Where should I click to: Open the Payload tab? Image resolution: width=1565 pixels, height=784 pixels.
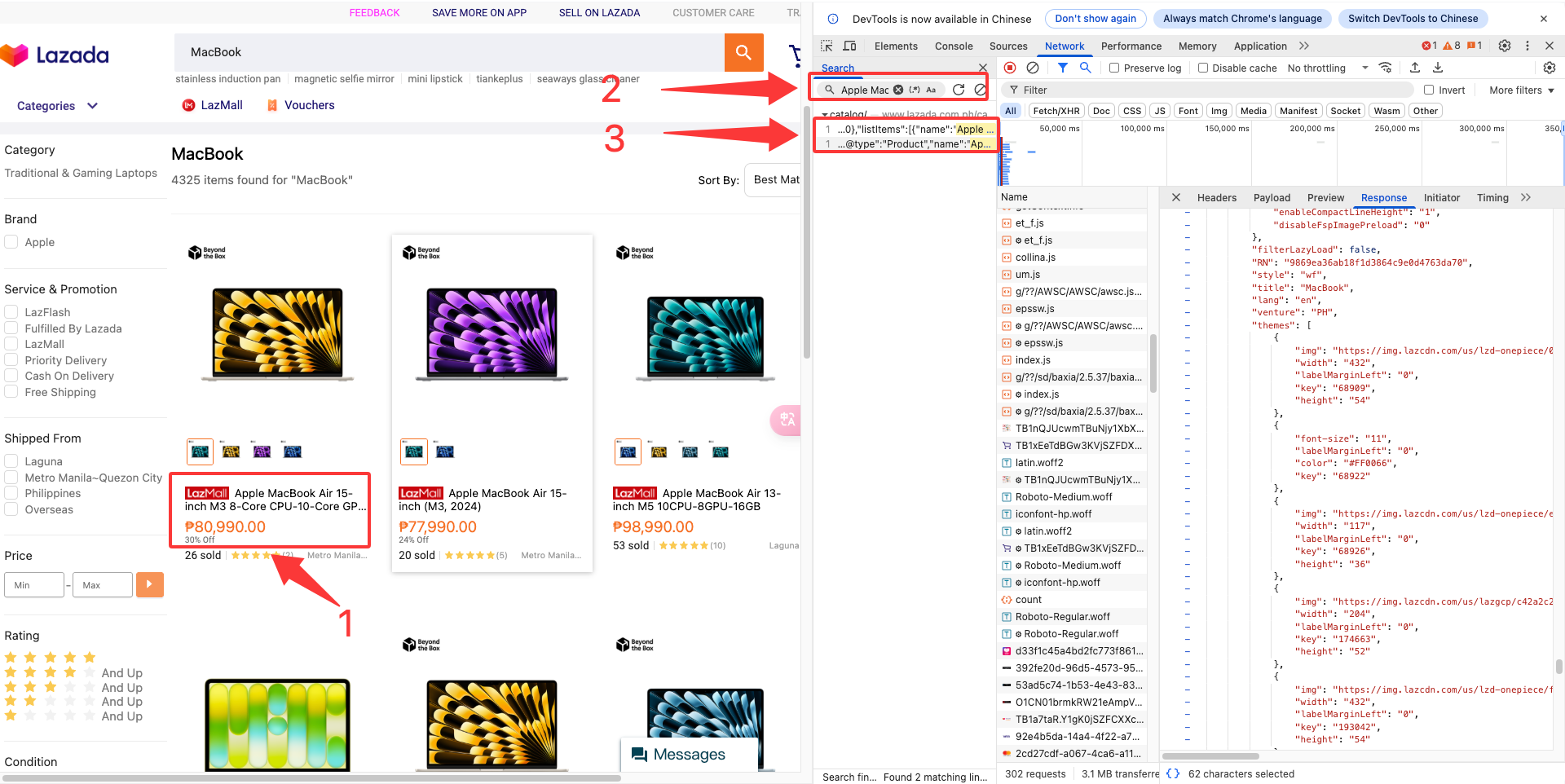(x=1272, y=197)
